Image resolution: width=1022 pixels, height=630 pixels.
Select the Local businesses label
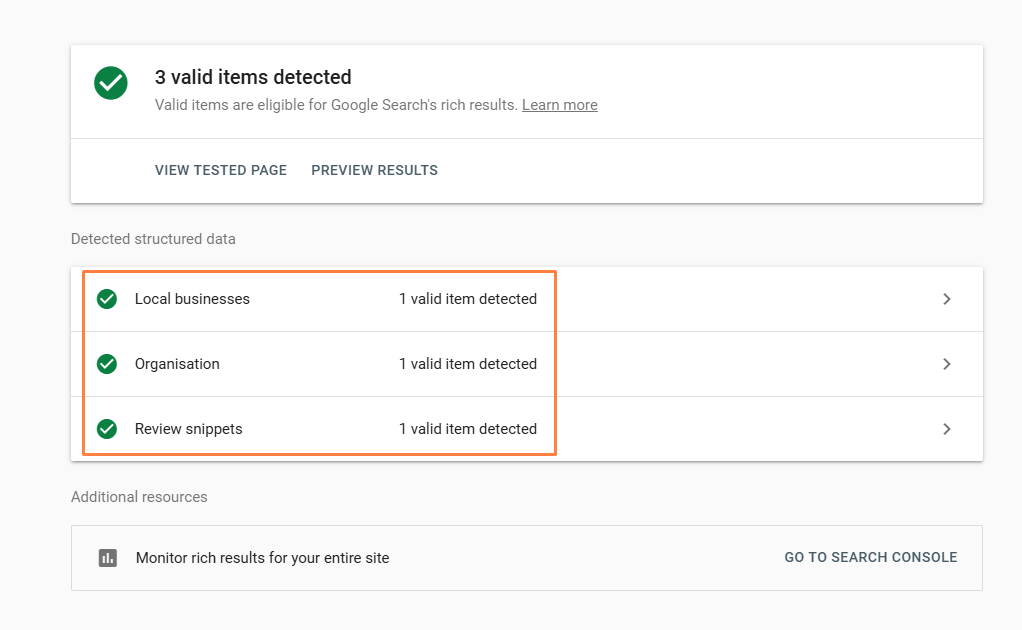click(x=192, y=299)
